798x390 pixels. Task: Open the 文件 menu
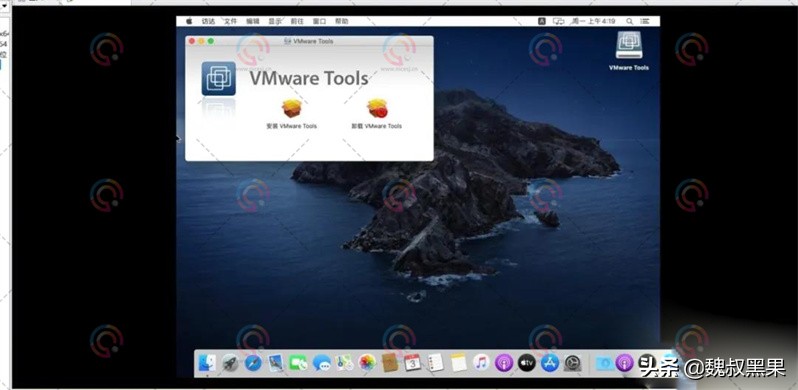(x=231, y=21)
